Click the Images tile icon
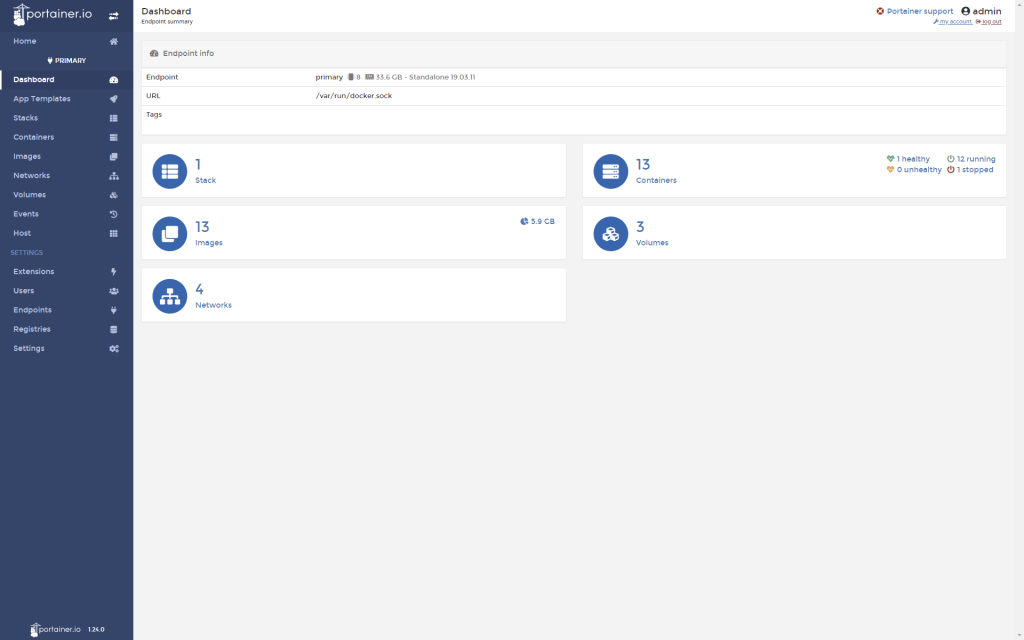The height and width of the screenshot is (640, 1024). click(x=170, y=233)
